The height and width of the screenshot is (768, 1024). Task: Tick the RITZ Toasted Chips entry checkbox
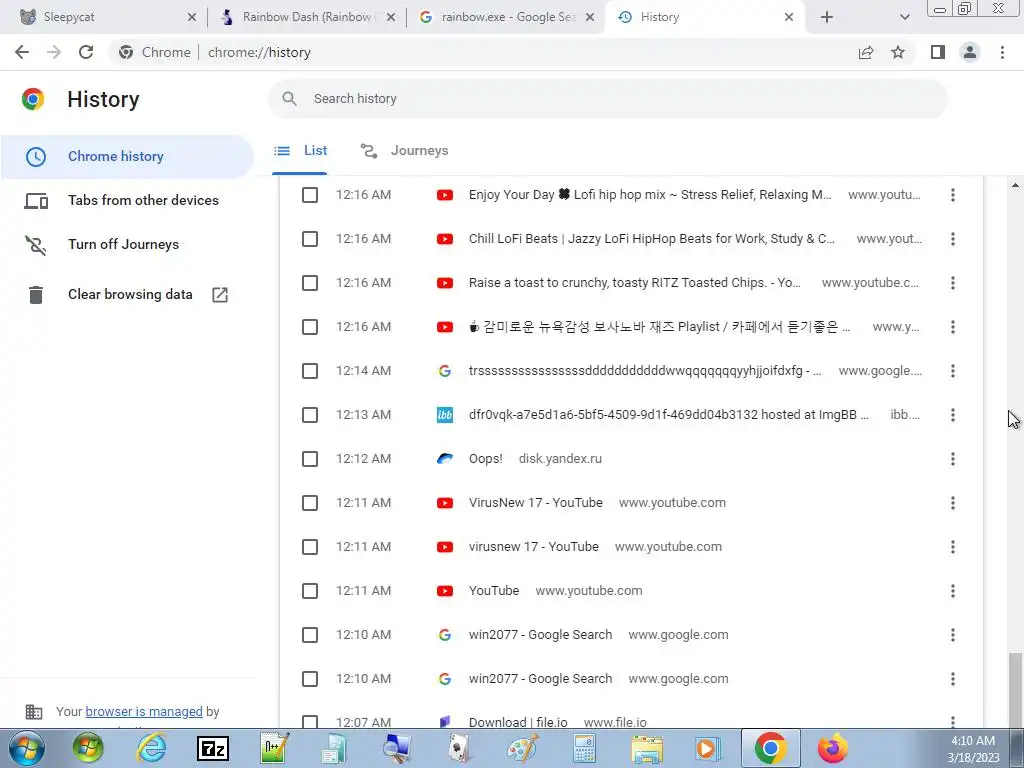pyautogui.click(x=310, y=283)
